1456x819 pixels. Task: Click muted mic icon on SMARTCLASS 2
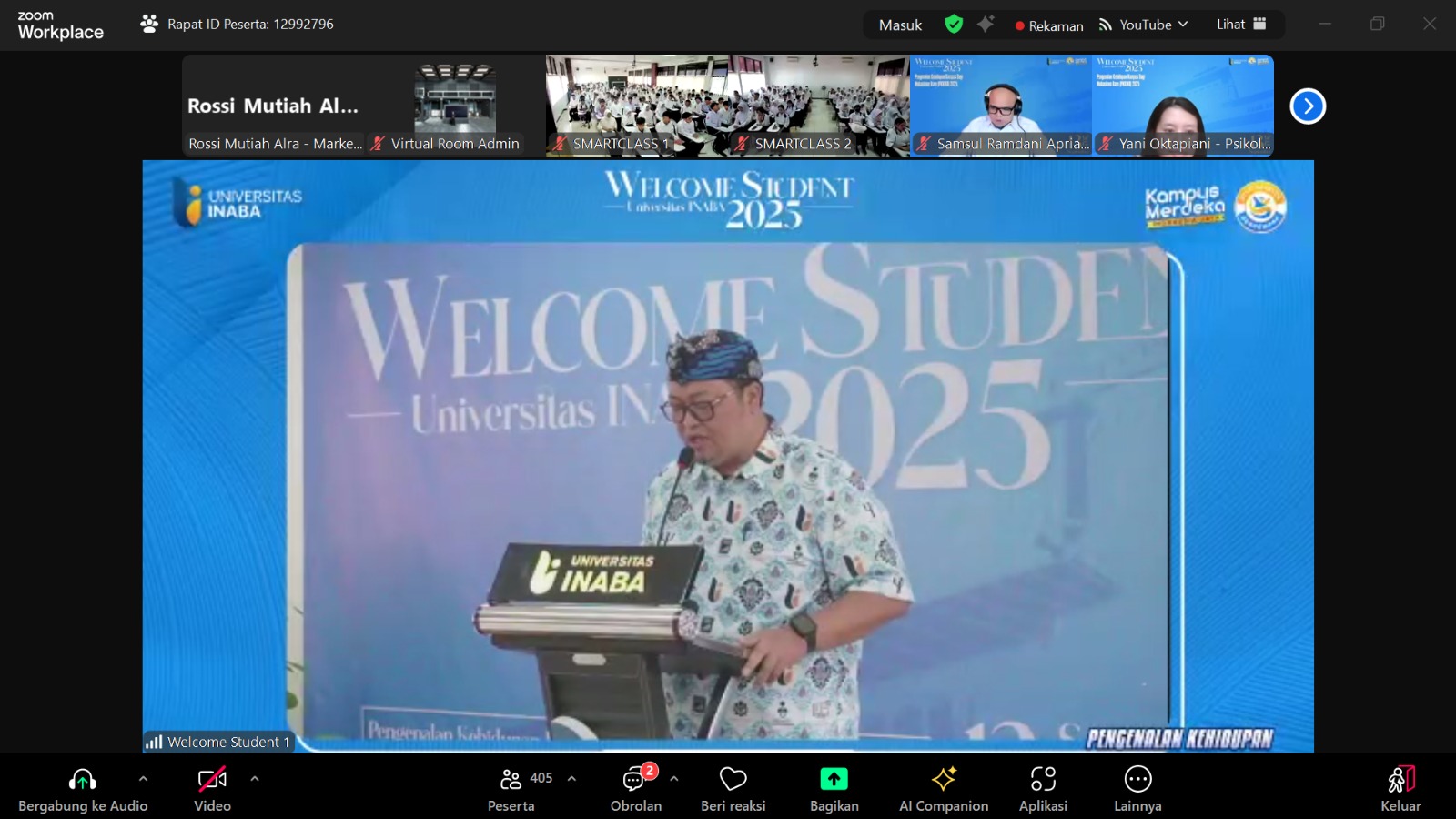pos(742,144)
